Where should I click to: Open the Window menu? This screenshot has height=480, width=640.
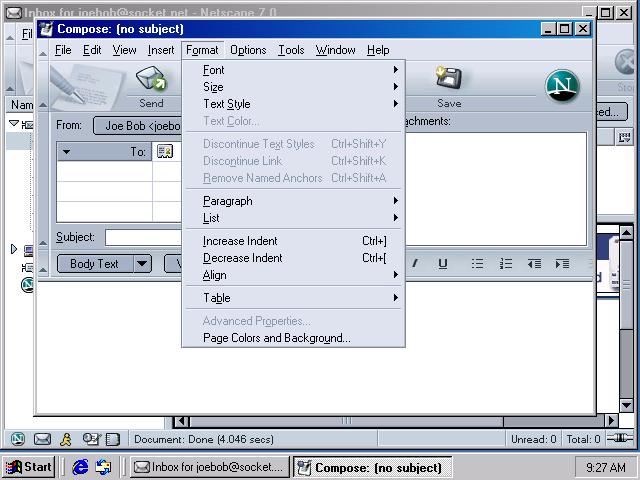(335, 50)
